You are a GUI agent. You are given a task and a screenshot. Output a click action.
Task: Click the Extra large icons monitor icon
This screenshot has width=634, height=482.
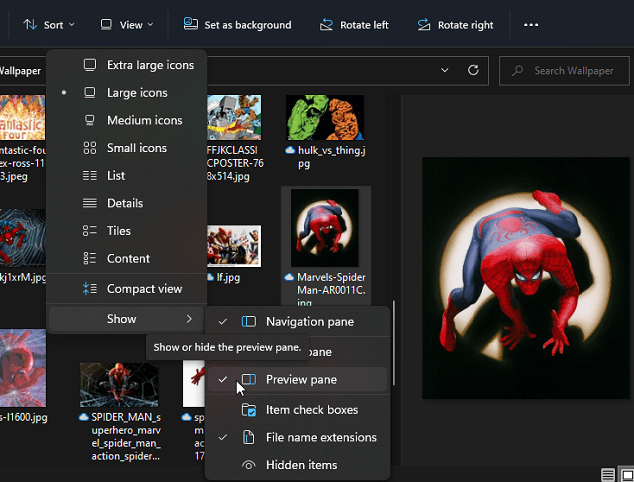pos(90,65)
